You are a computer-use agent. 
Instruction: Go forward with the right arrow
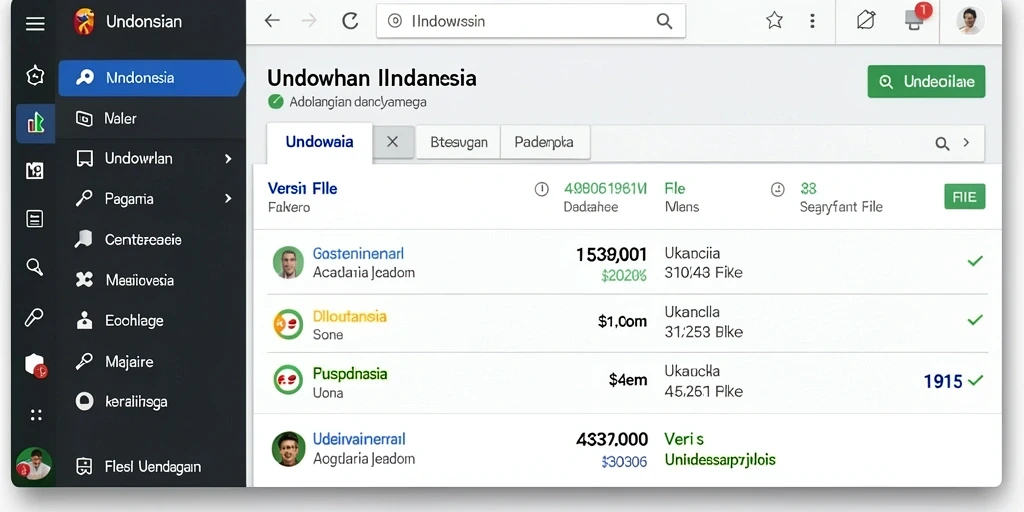coord(308,21)
